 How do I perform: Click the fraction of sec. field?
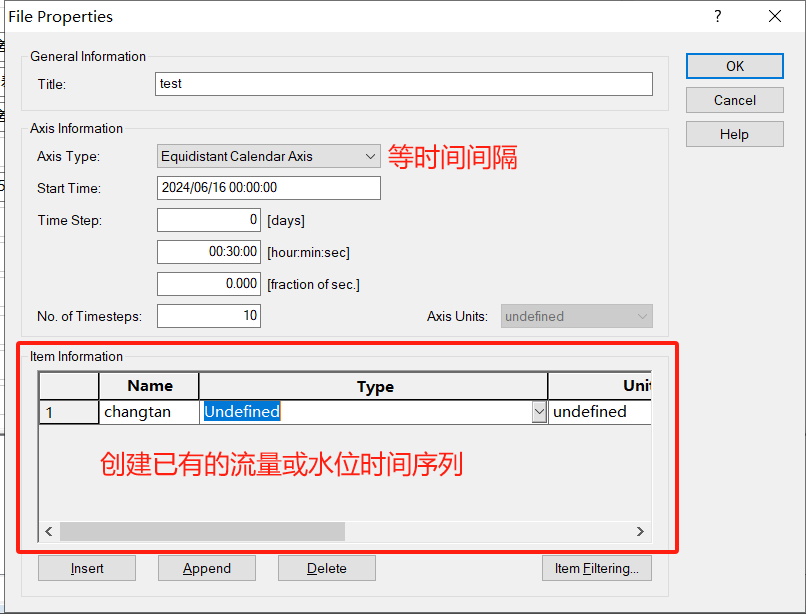209,284
